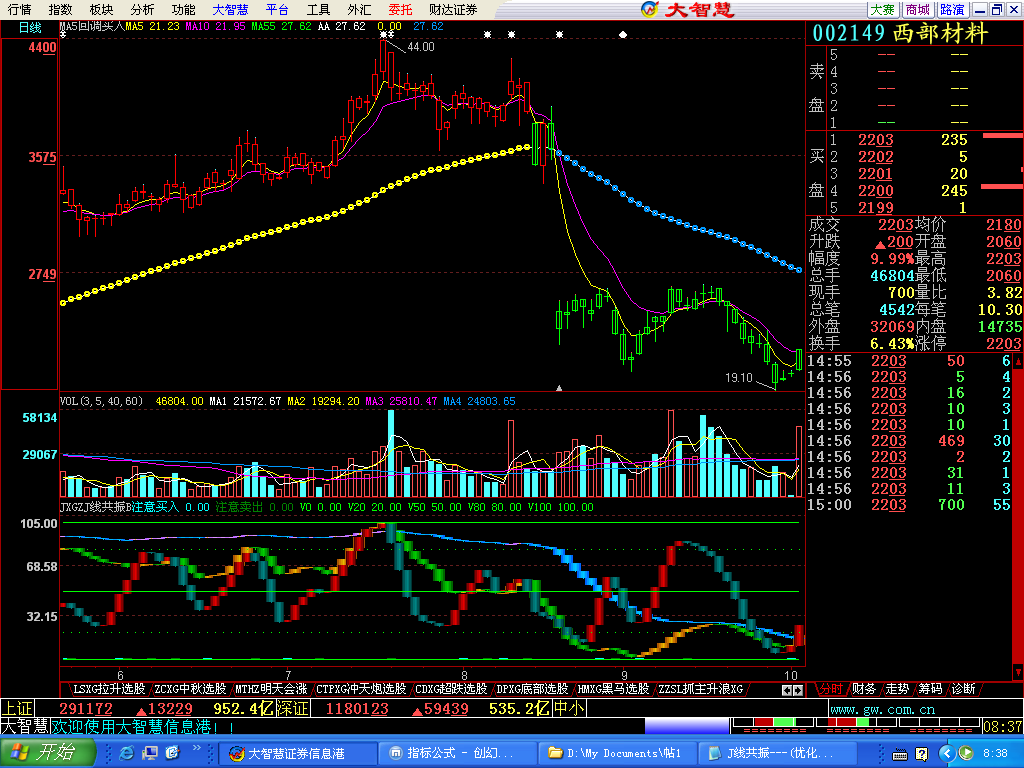The width and height of the screenshot is (1024, 768).
Task: Select the HMXG黑马选股 indicator tab
Action: pyautogui.click(x=613, y=689)
